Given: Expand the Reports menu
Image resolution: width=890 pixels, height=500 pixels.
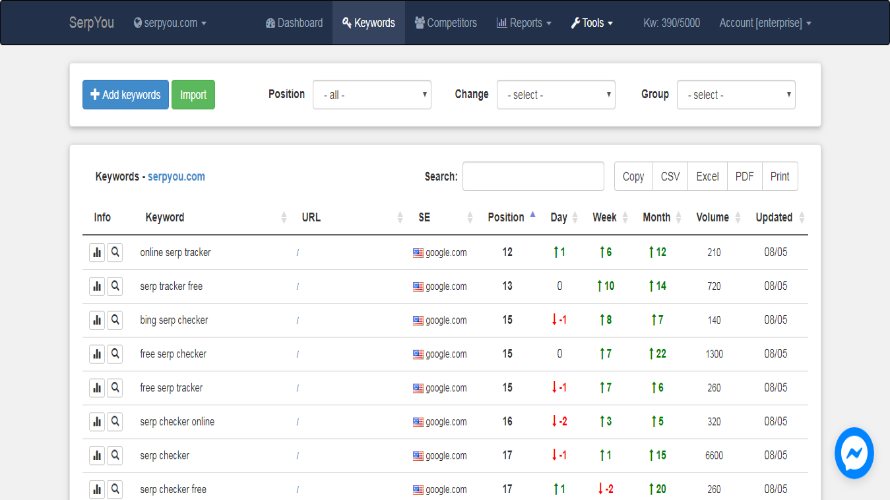Looking at the screenshot, I should [523, 23].
